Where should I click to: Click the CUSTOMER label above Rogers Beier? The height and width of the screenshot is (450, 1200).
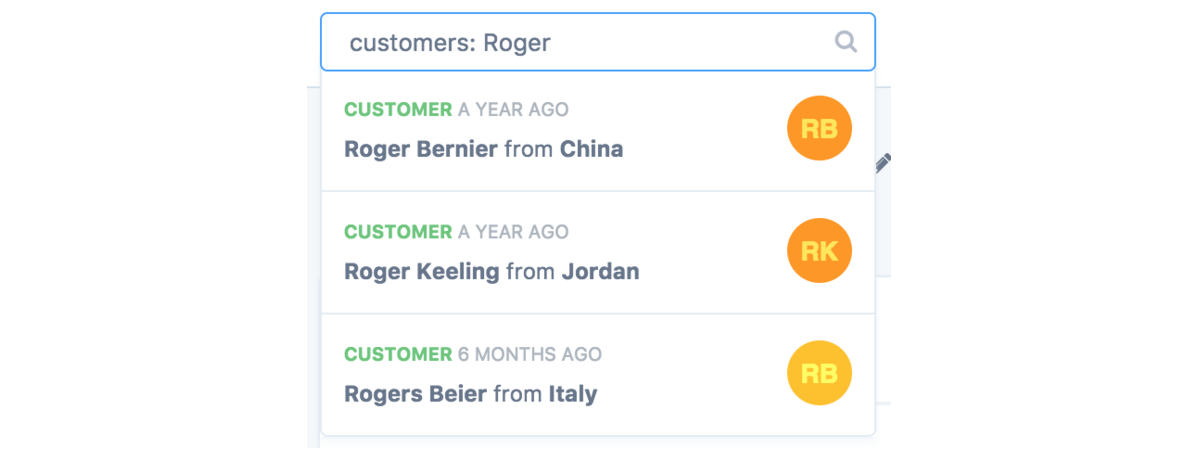[398, 355]
